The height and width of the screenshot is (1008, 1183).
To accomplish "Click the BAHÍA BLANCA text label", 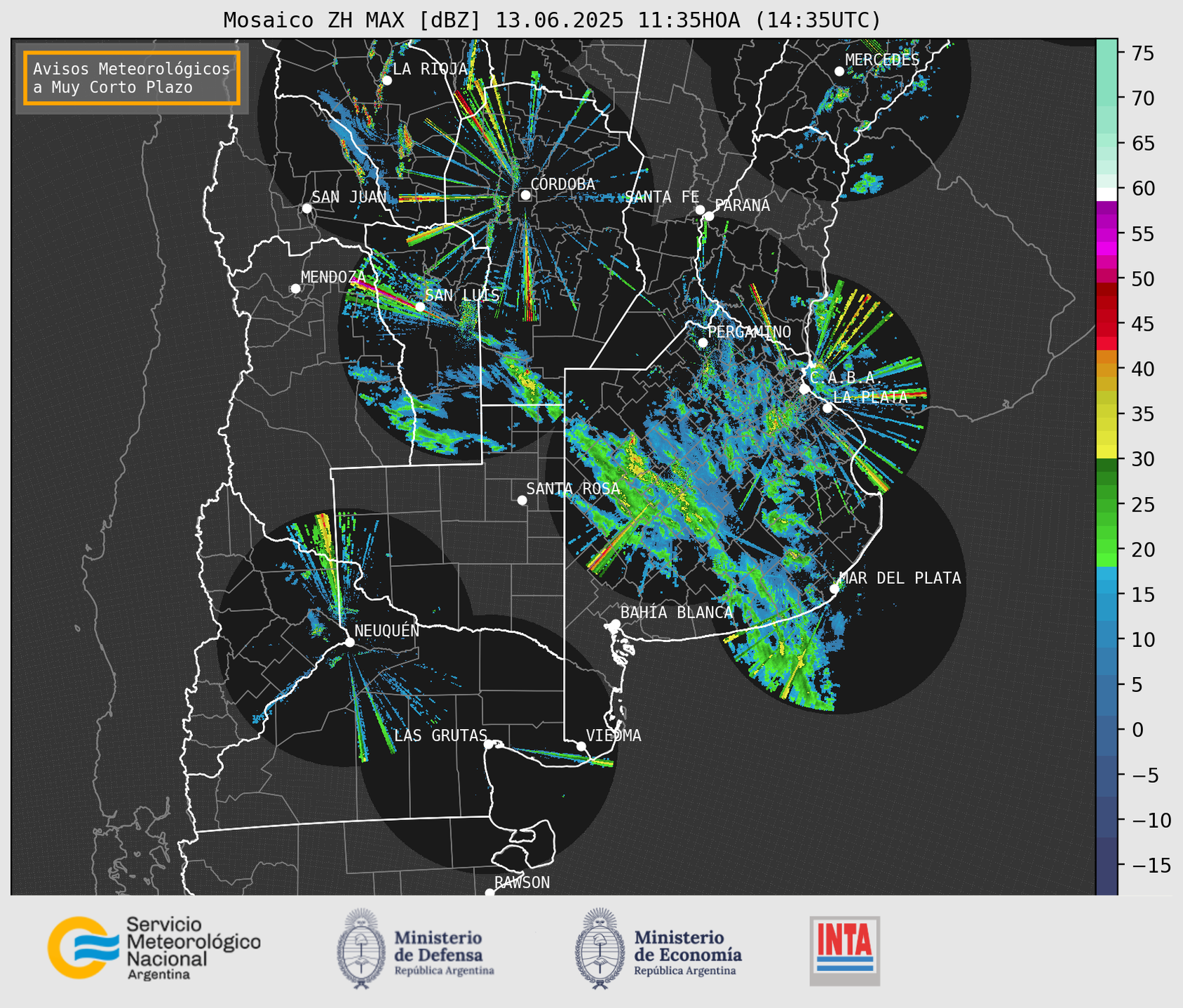I will (677, 613).
